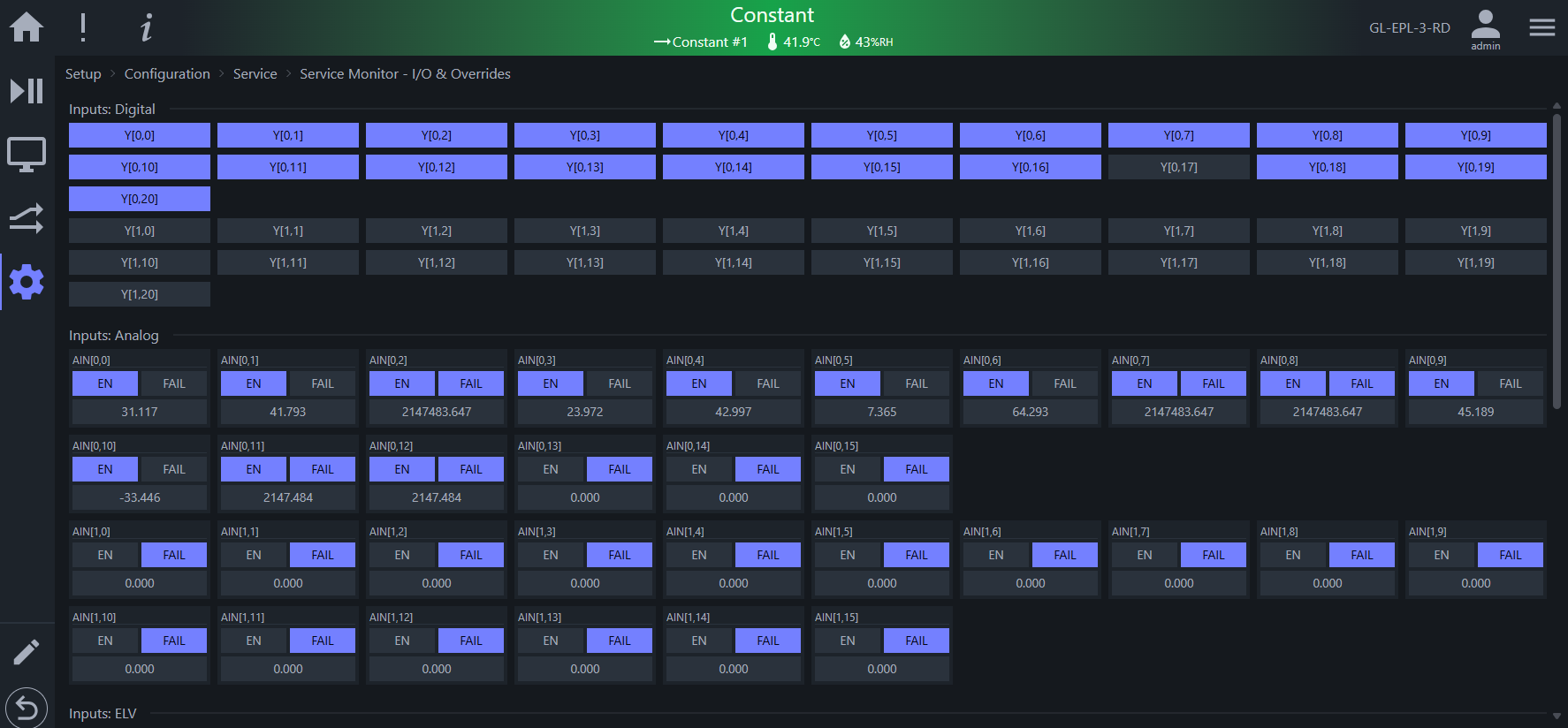Click the Constant title in header
Screen dimensions: 1568x728
click(x=772, y=15)
